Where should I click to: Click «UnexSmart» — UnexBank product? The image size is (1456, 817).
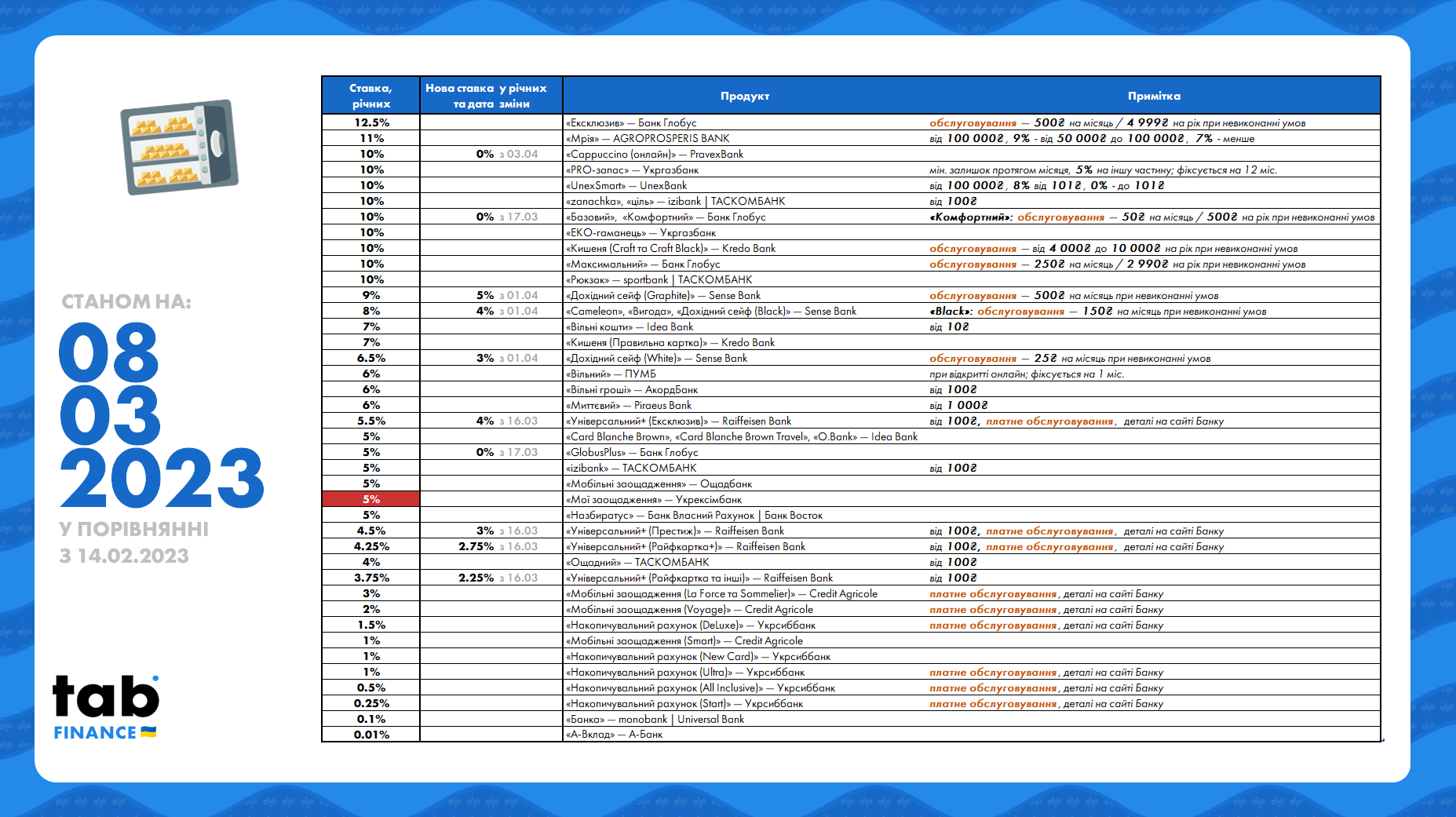626,185
